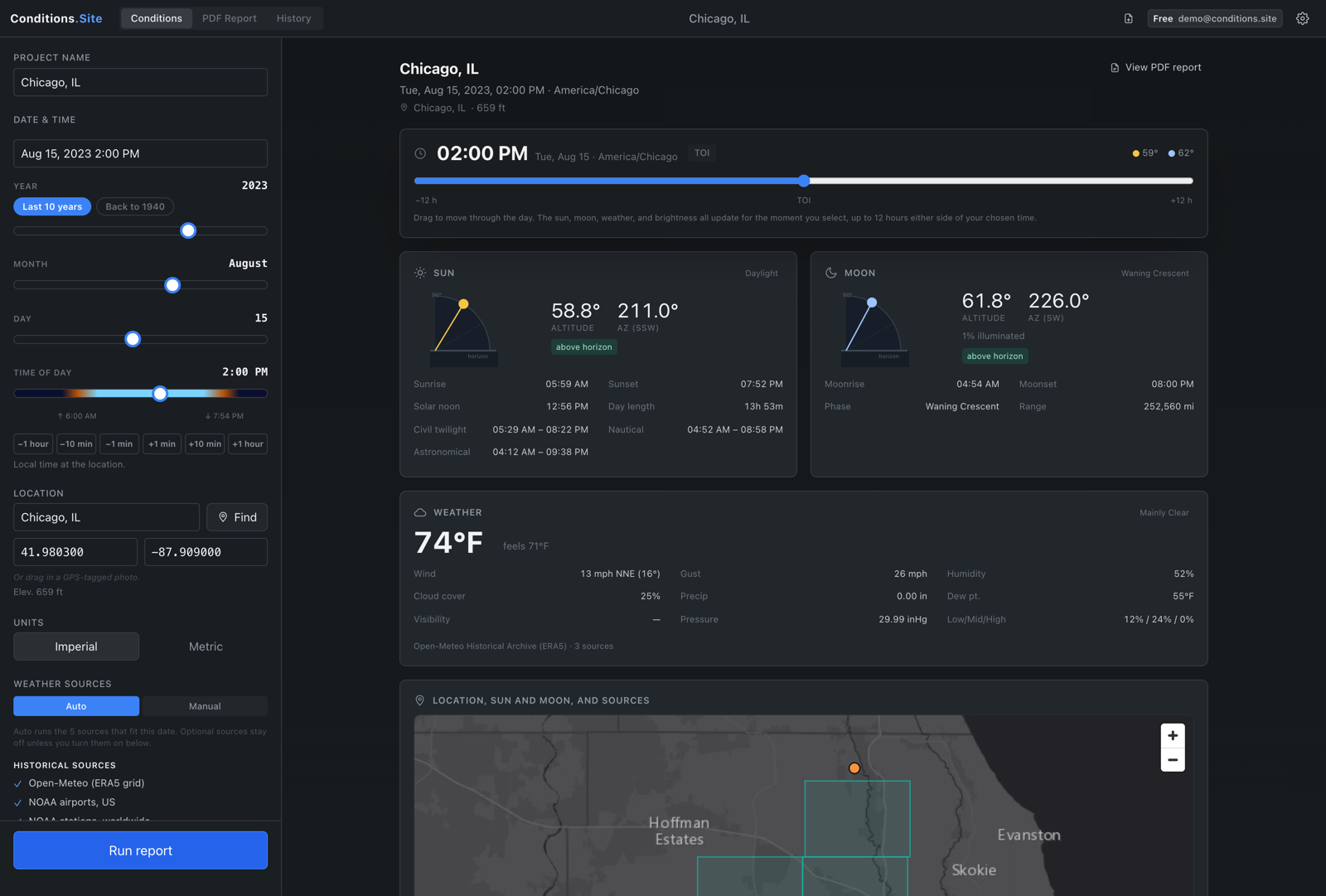The image size is (1326, 896).
Task: Switch units to Metric
Action: pyautogui.click(x=206, y=647)
